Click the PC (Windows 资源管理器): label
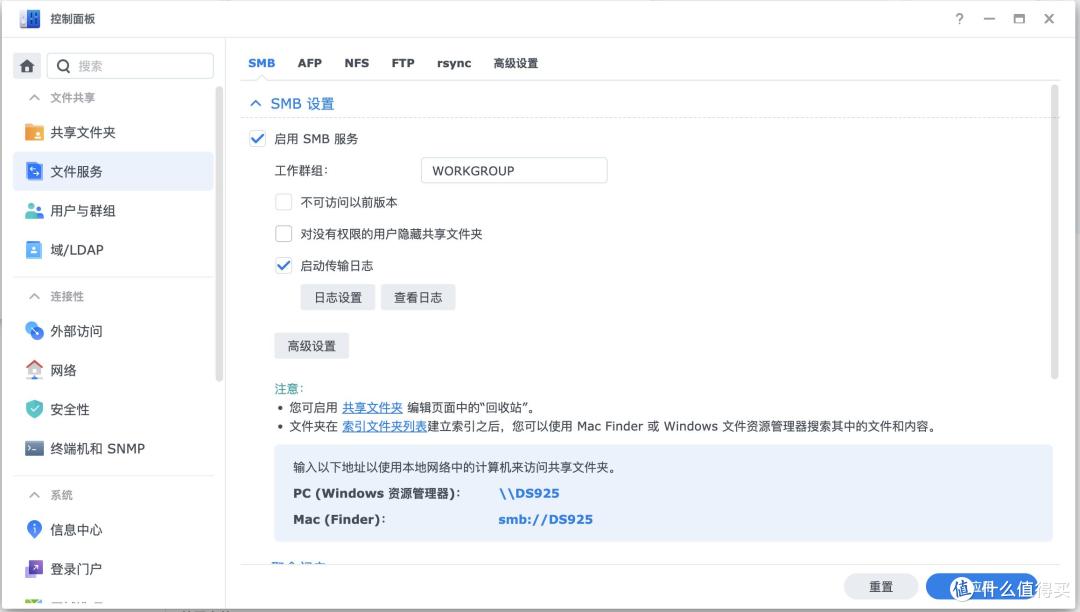Viewport: 1080px width, 612px height. coord(377,494)
